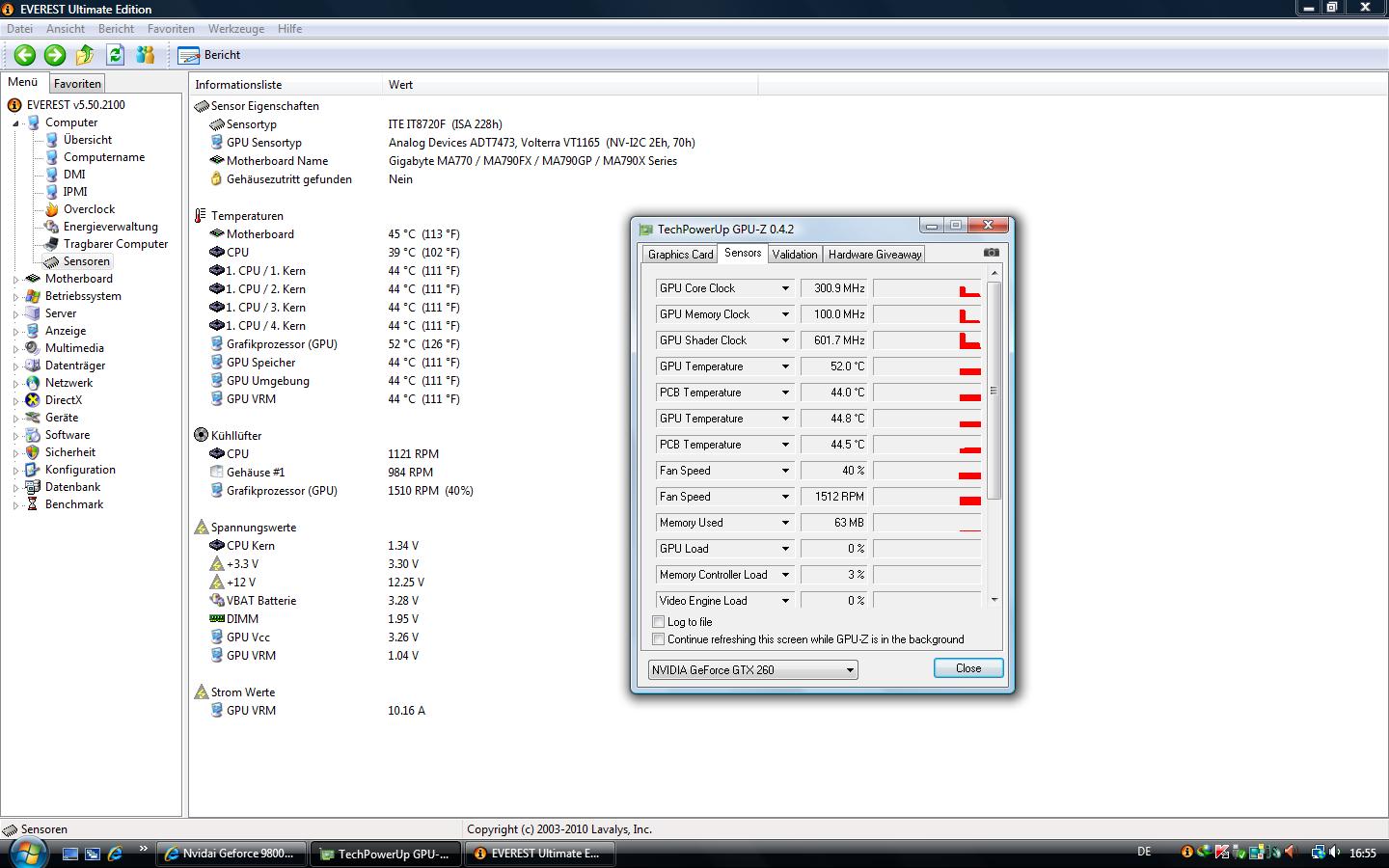Viewport: 1389px width, 868px height.
Task: Switch to the Graphics Card tab
Action: tap(680, 255)
